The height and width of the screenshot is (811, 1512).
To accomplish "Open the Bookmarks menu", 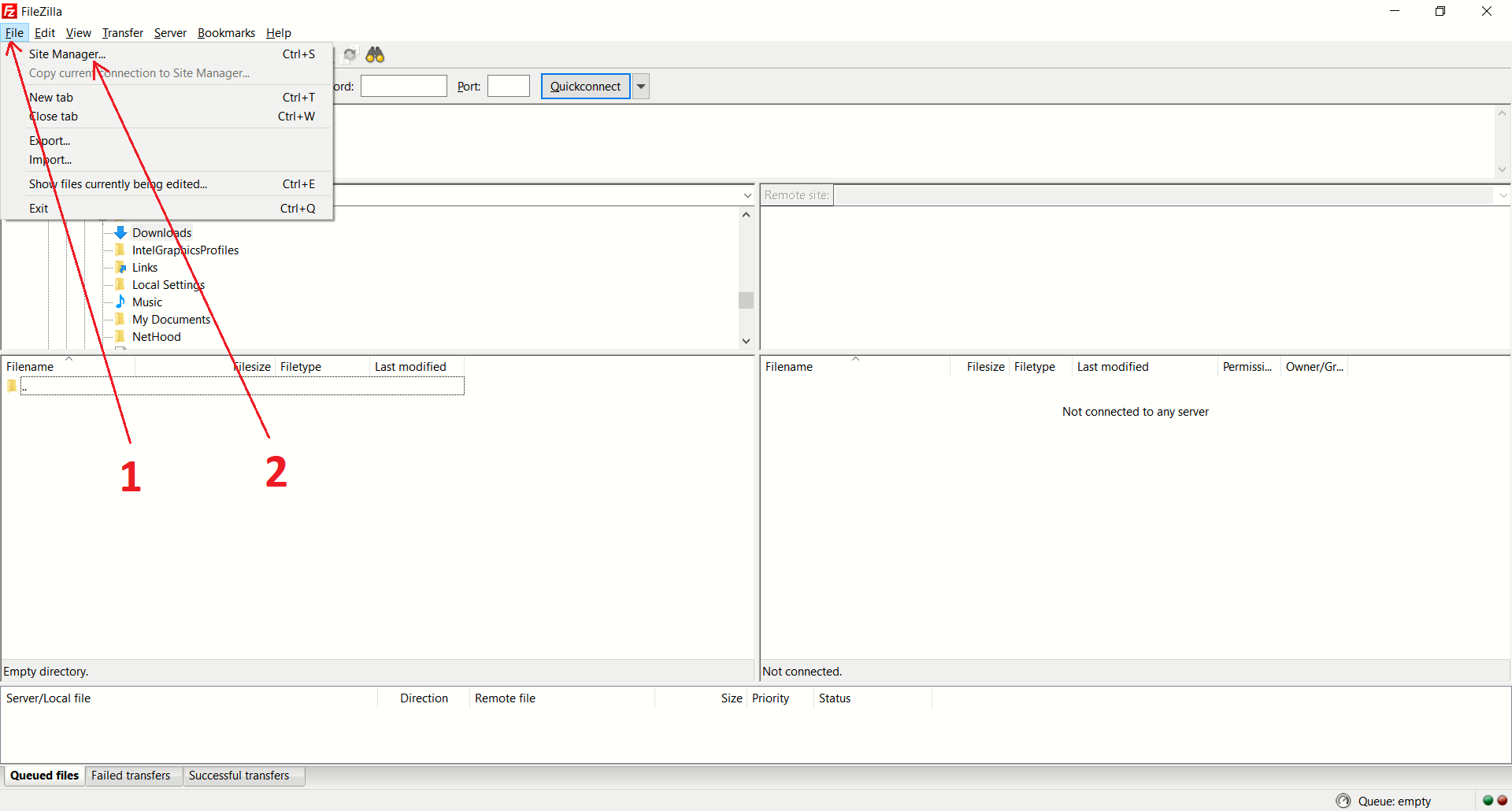I will [226, 33].
